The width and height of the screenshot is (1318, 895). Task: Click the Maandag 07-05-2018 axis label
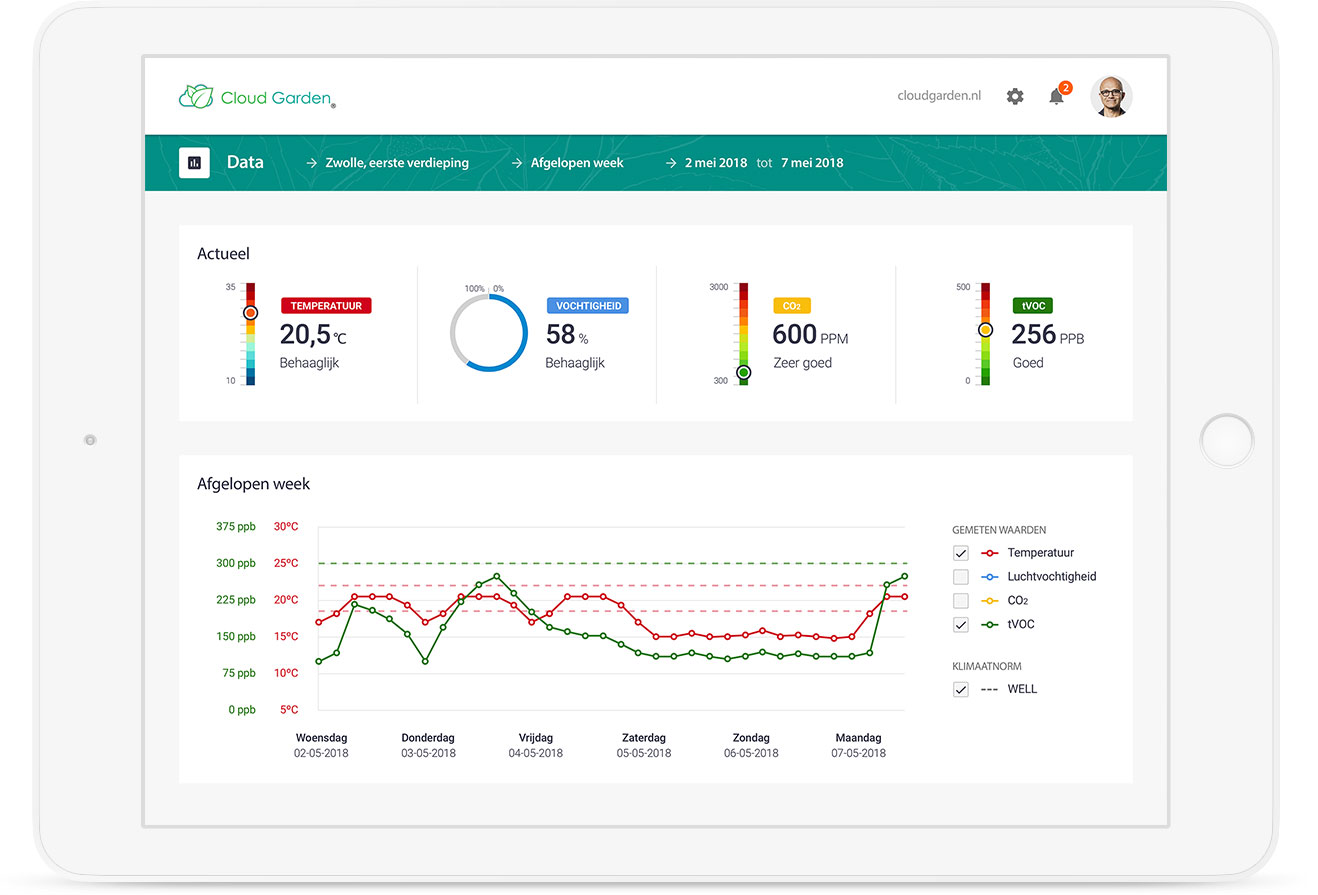[x=858, y=745]
